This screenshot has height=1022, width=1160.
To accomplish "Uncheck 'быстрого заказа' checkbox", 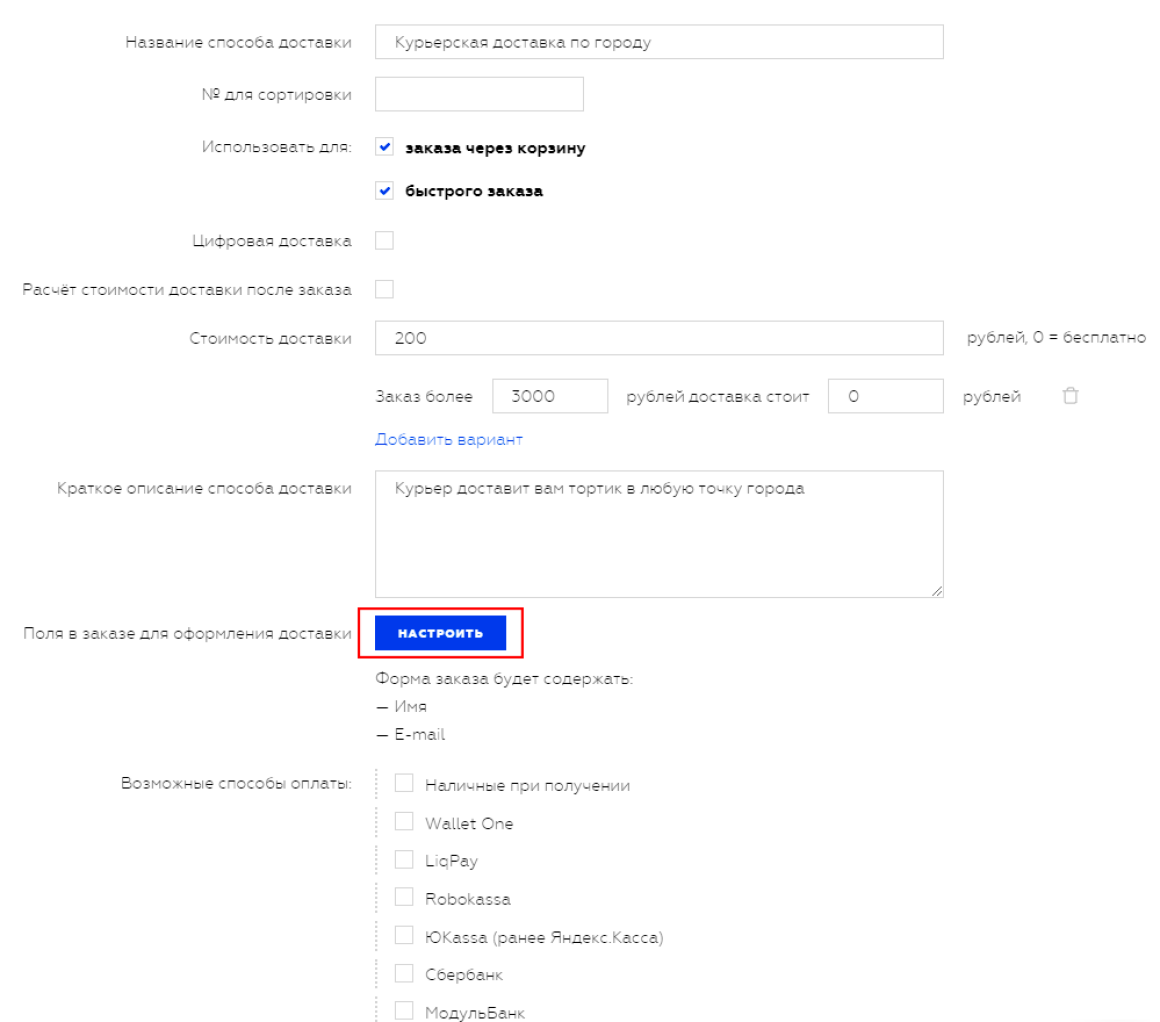I will 384,191.
